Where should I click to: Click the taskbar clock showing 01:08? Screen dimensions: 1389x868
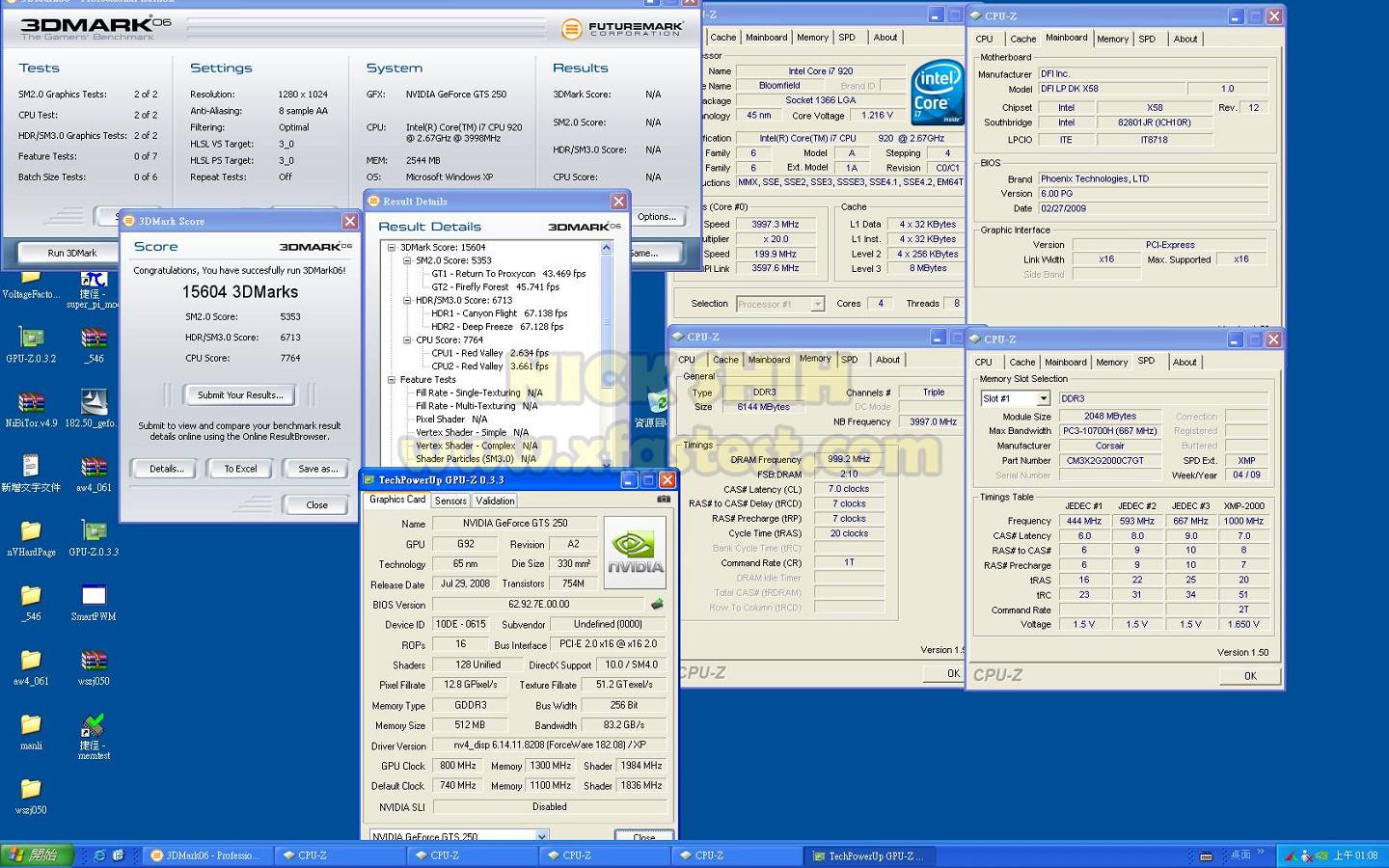pyautogui.click(x=1355, y=855)
